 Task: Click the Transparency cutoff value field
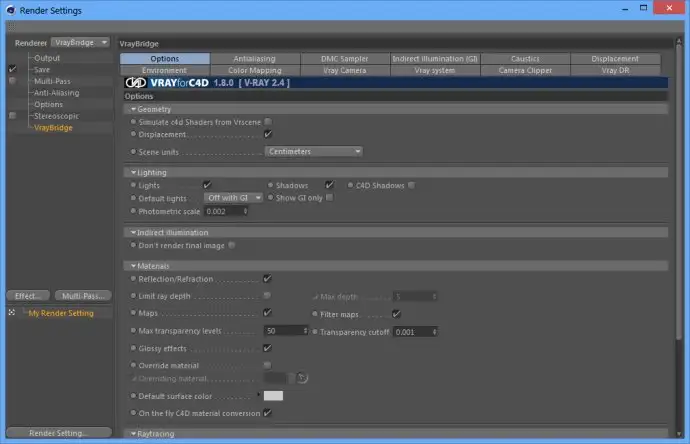[415, 332]
